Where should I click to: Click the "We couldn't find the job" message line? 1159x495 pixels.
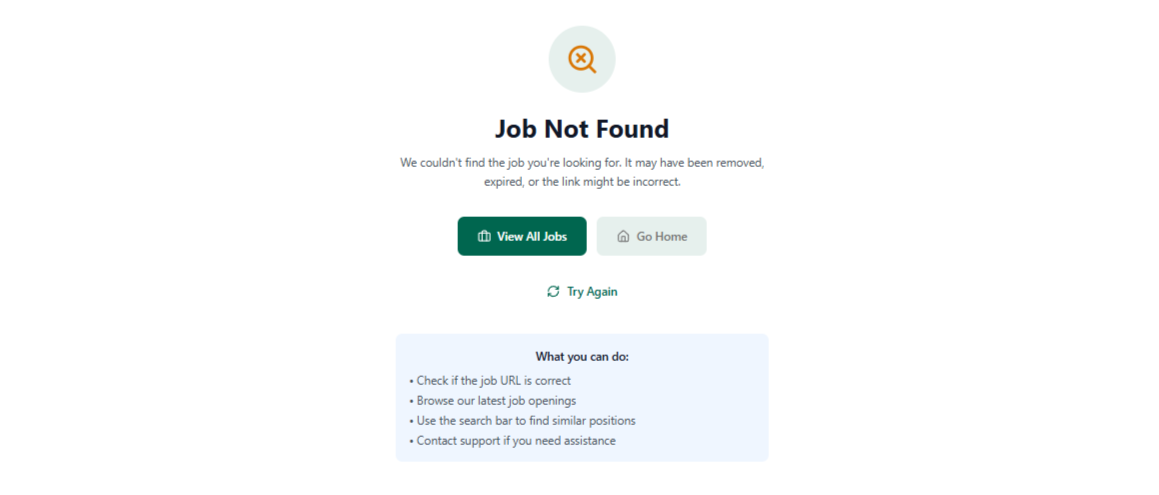click(581, 162)
